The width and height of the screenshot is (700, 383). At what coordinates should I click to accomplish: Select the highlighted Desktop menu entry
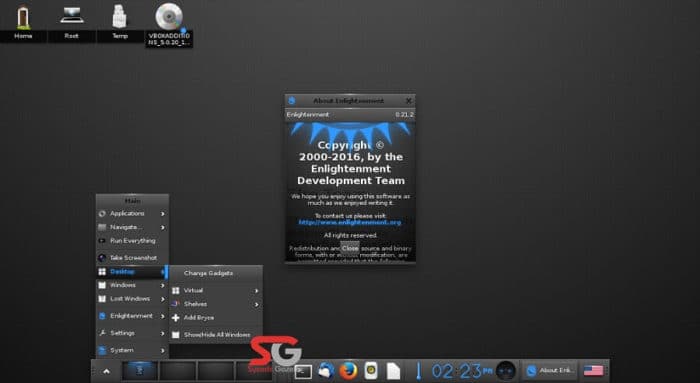132,271
